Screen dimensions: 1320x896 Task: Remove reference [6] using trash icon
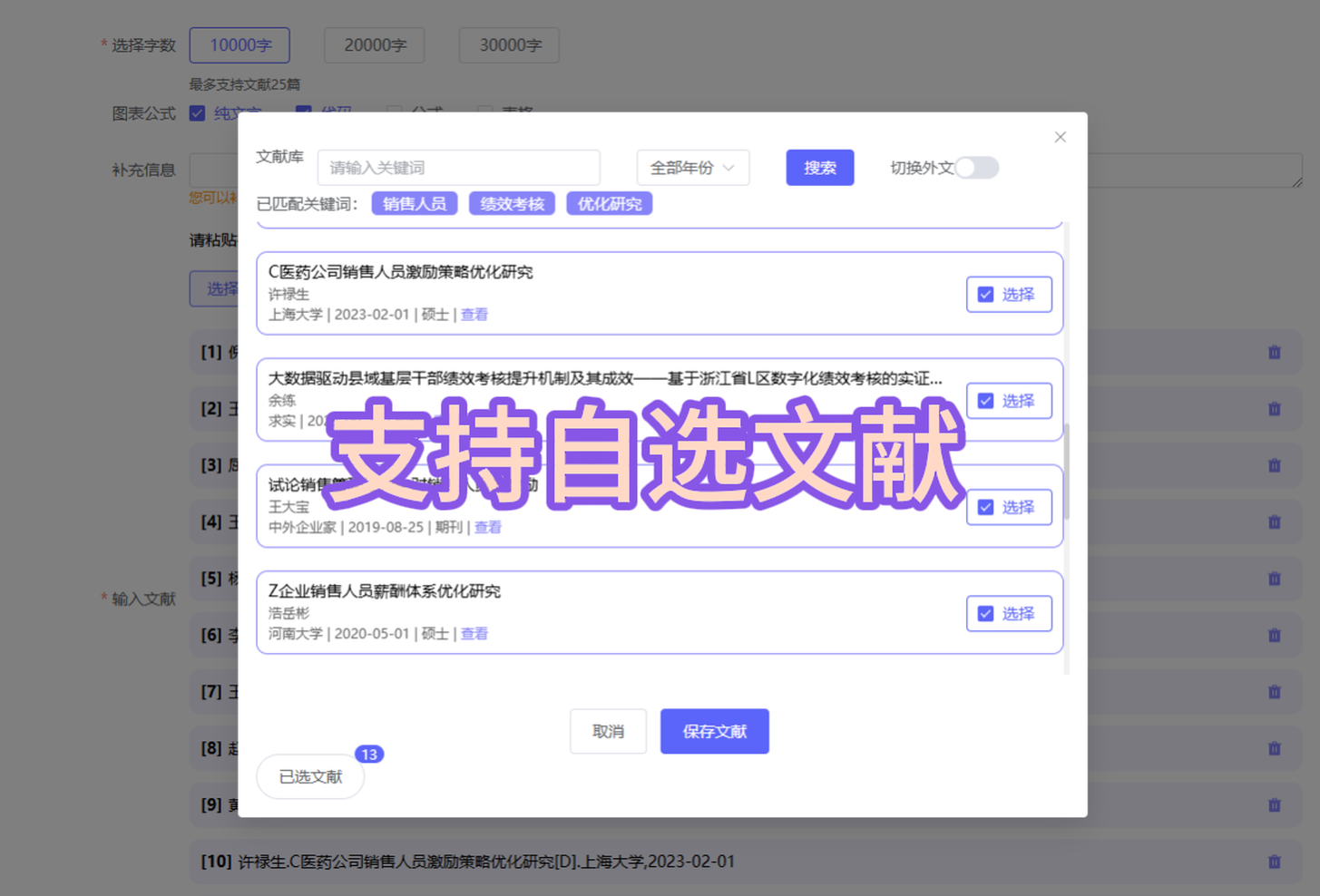pyautogui.click(x=1274, y=636)
